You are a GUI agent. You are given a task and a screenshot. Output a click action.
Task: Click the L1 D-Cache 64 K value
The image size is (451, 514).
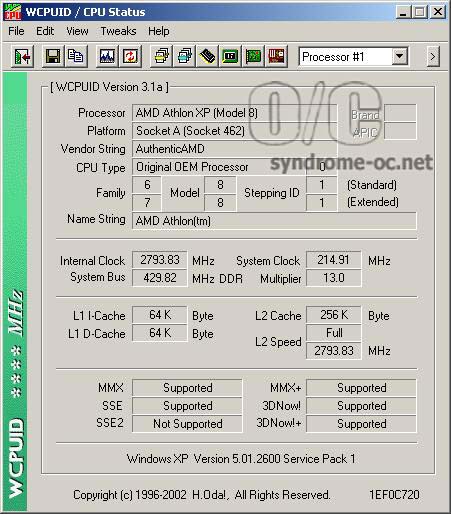pyautogui.click(x=160, y=333)
